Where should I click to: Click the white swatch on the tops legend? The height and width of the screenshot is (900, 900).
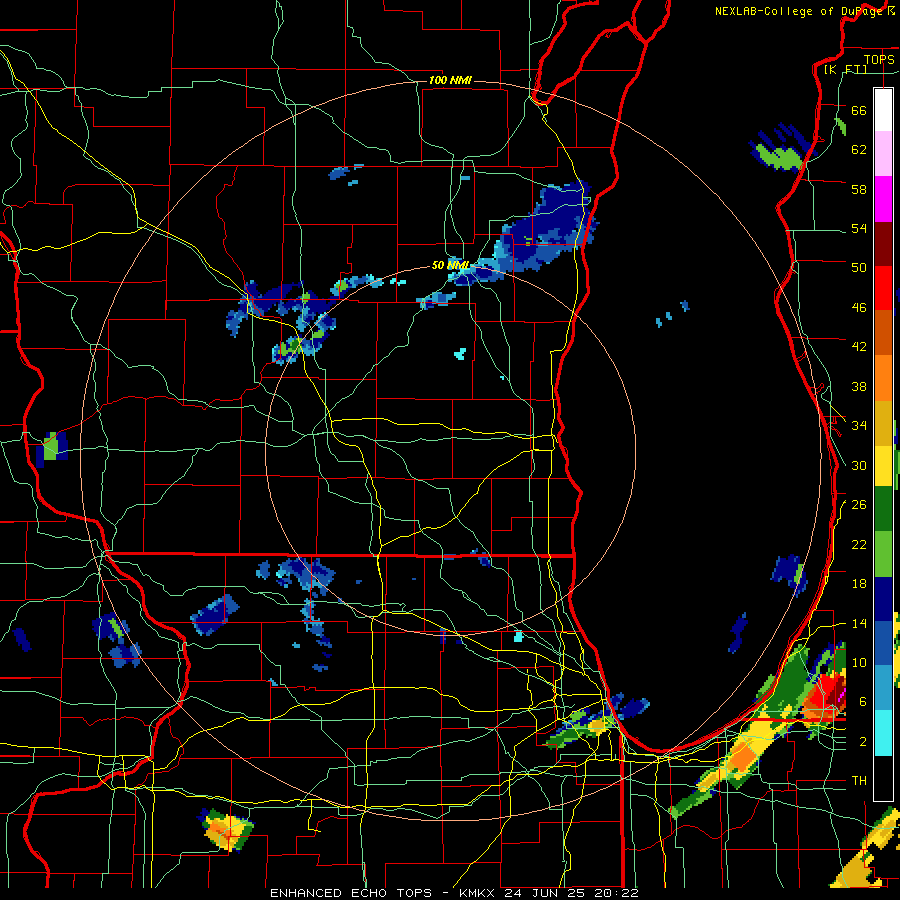point(883,110)
